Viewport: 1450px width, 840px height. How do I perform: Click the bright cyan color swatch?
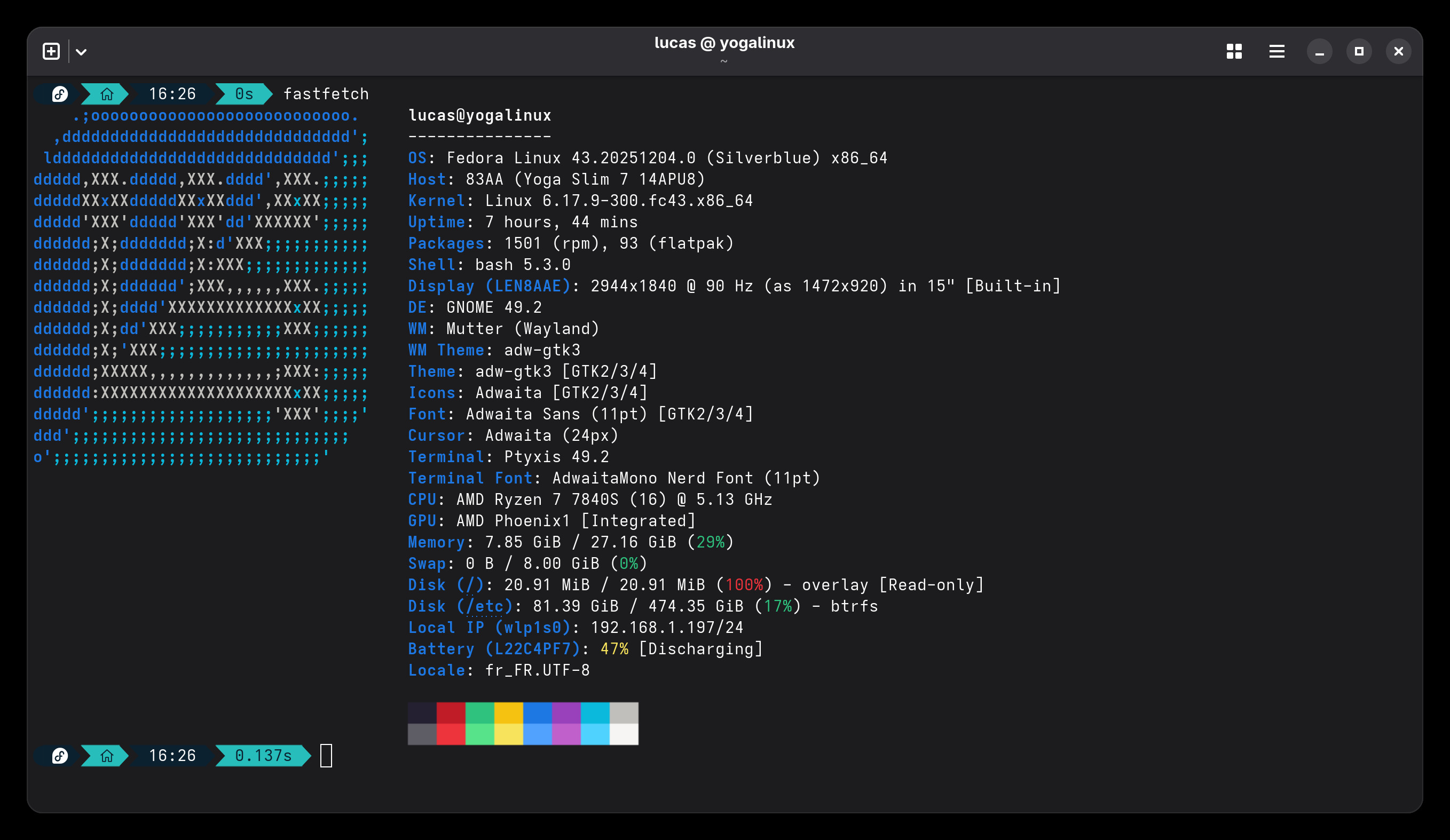pyautogui.click(x=595, y=734)
